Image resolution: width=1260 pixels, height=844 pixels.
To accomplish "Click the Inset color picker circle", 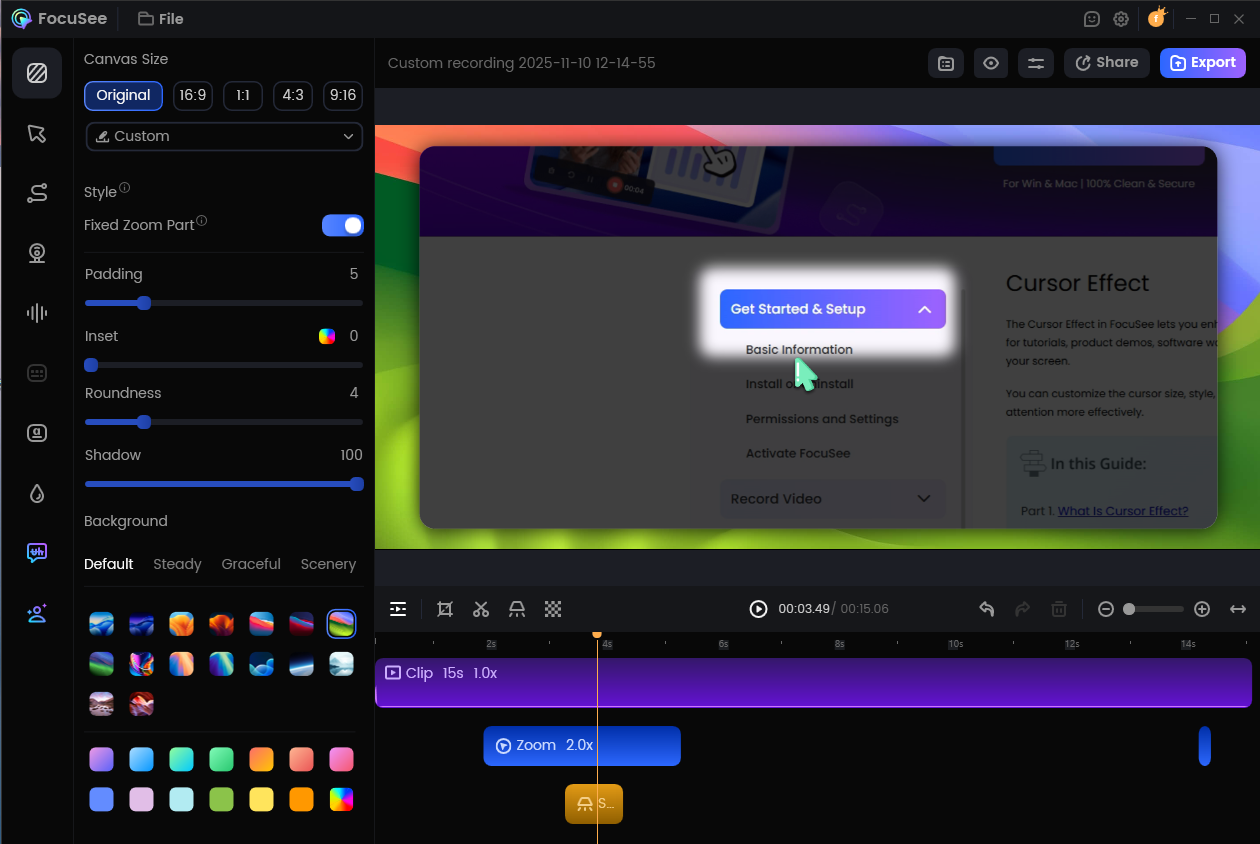I will [327, 336].
